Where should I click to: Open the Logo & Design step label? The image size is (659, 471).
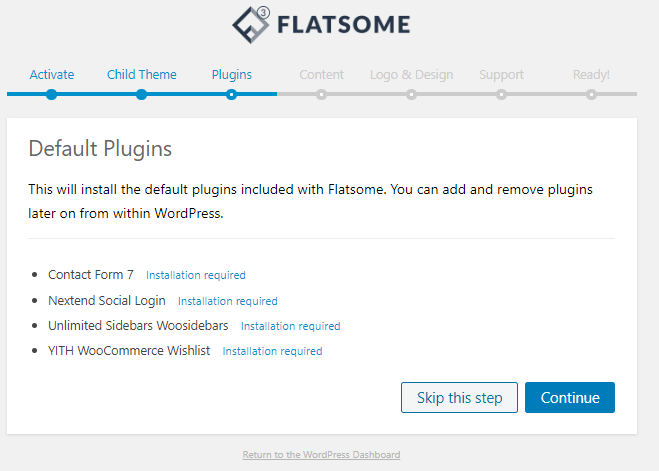coord(411,75)
